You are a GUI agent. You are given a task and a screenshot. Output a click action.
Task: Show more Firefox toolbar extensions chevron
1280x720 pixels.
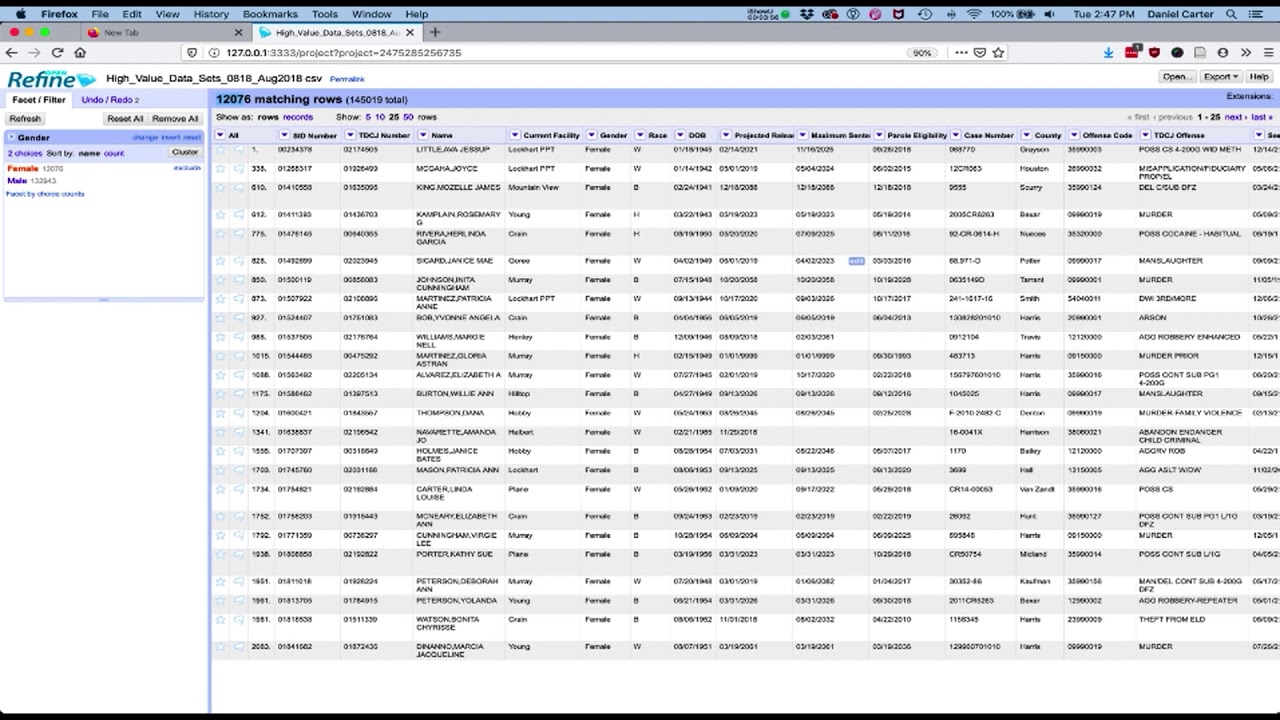click(1245, 52)
